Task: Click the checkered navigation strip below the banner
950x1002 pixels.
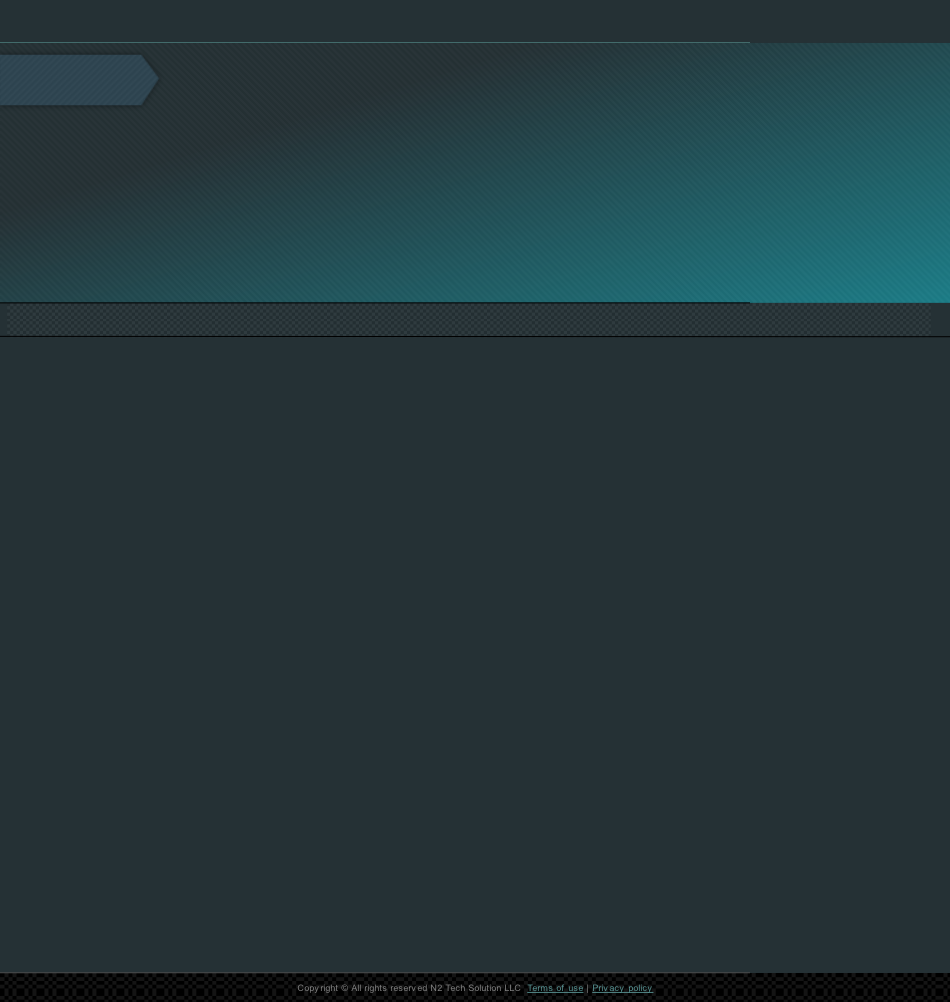Action: (469, 319)
